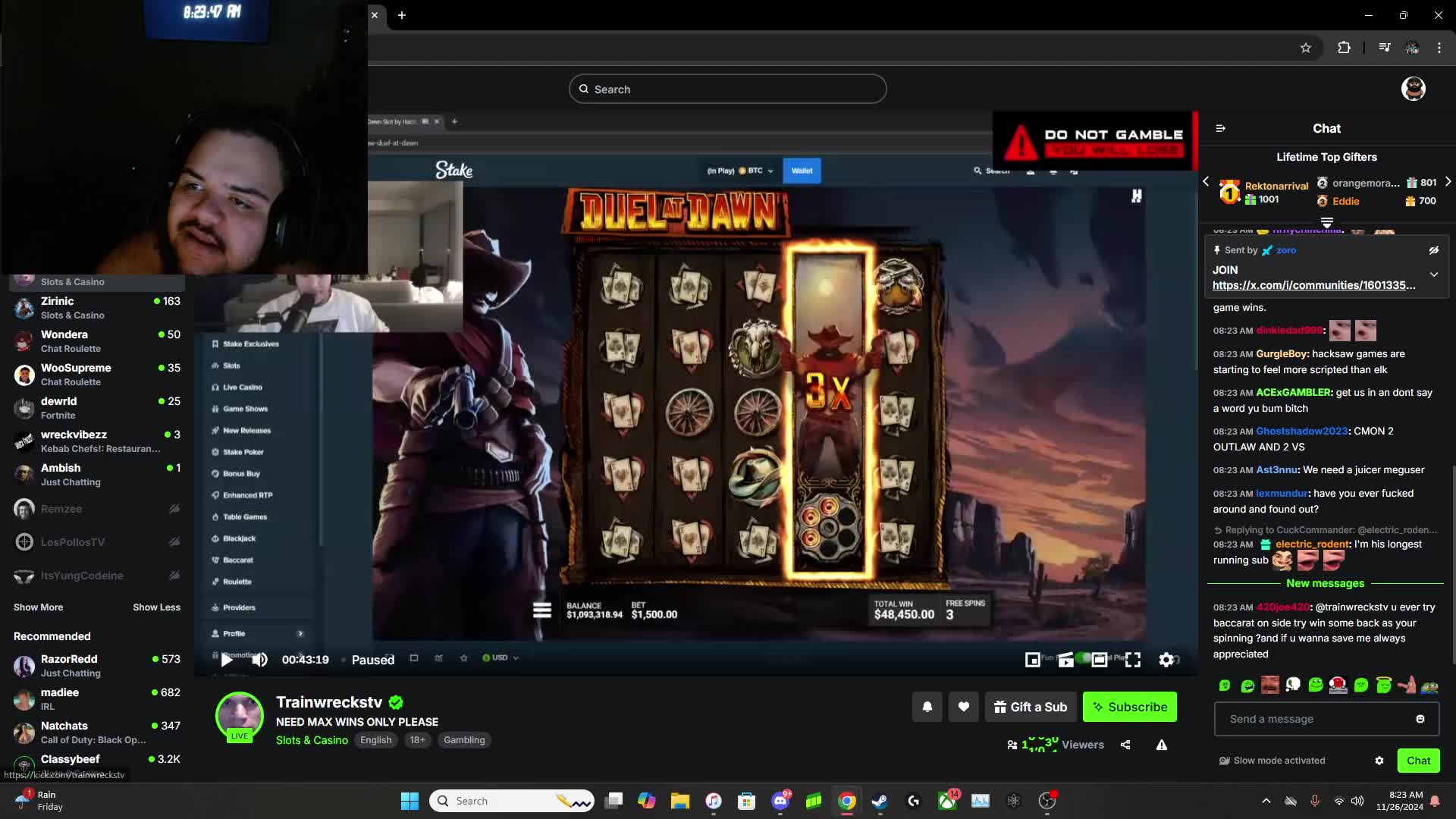Toggle theater mode for the player
This screenshot has width=1456, height=819.
(1100, 661)
